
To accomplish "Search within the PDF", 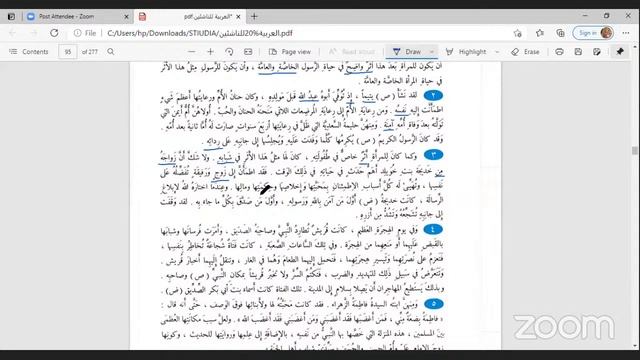I will click(111, 52).
